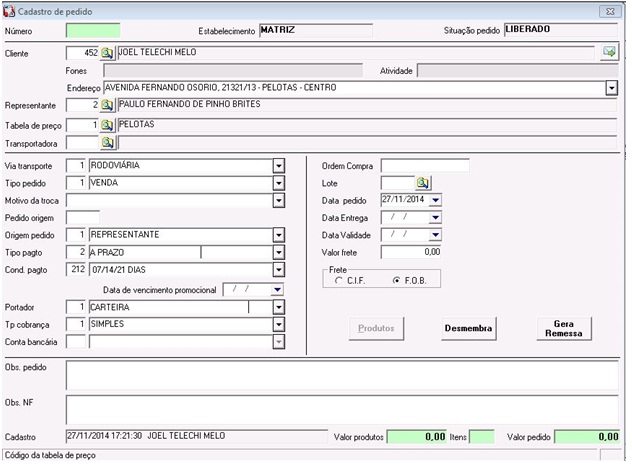
Task: Click Conta bancária code field
Action: (x=76, y=342)
